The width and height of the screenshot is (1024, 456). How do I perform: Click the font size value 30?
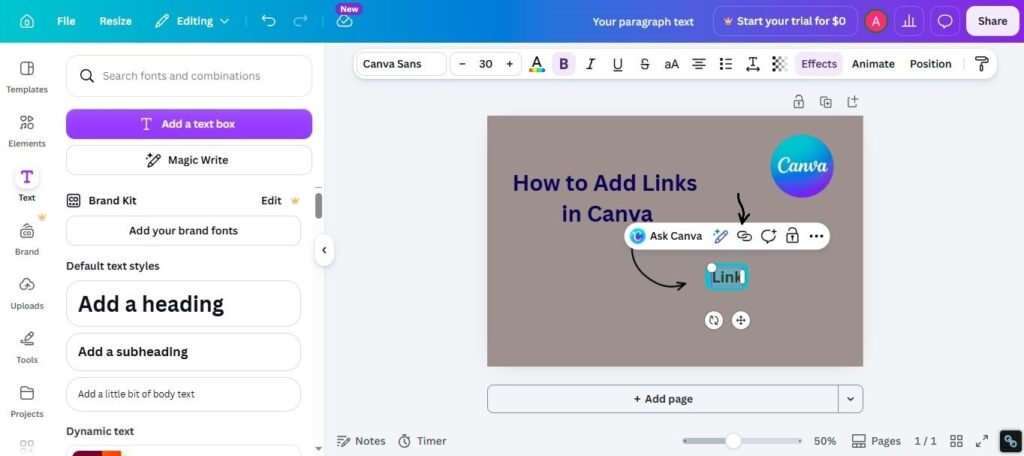[x=485, y=64]
